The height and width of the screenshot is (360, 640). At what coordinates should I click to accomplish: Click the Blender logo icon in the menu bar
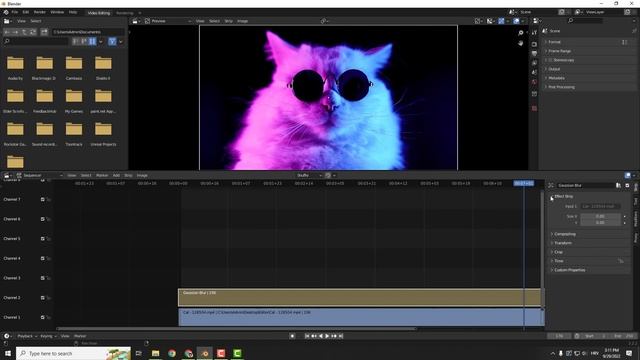pos(6,12)
